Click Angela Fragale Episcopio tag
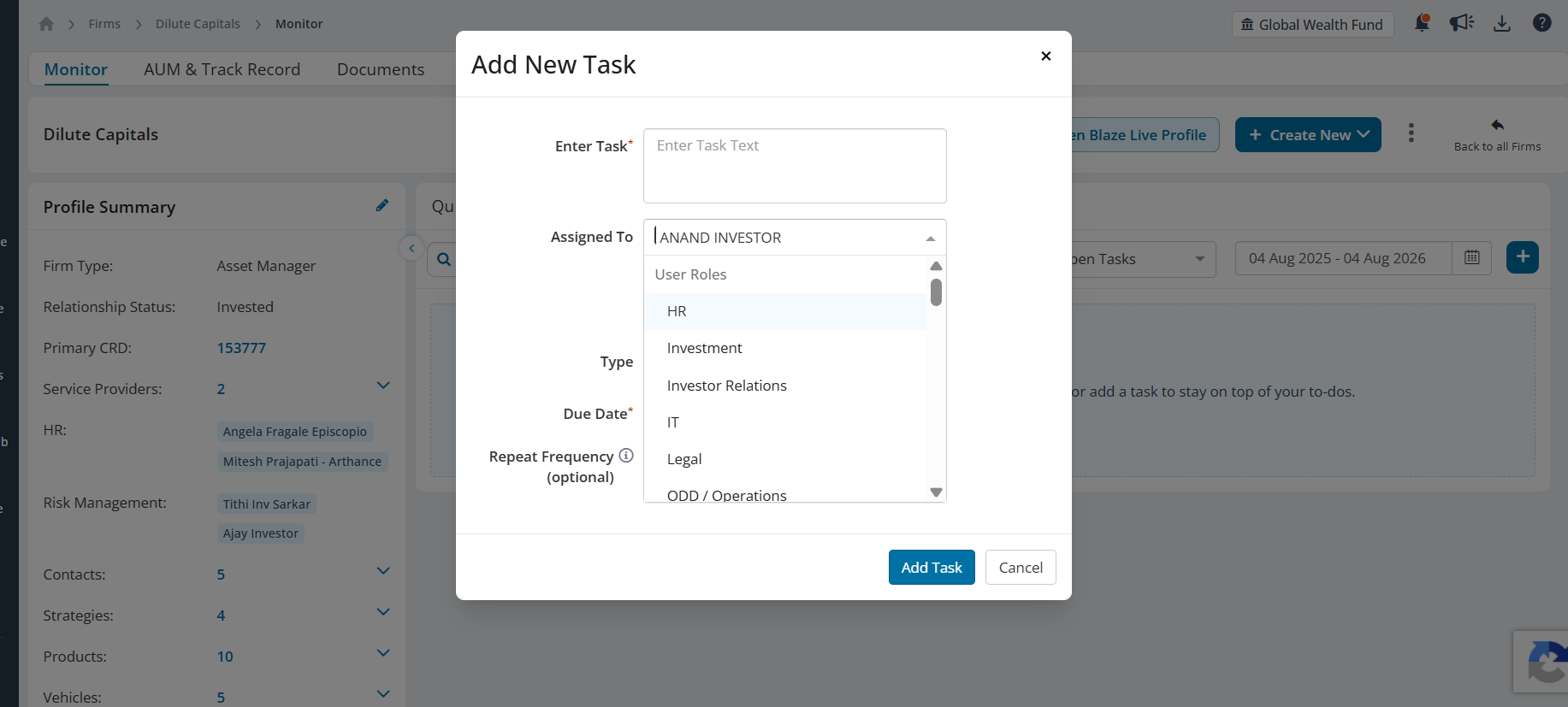1568x707 pixels. point(295,432)
